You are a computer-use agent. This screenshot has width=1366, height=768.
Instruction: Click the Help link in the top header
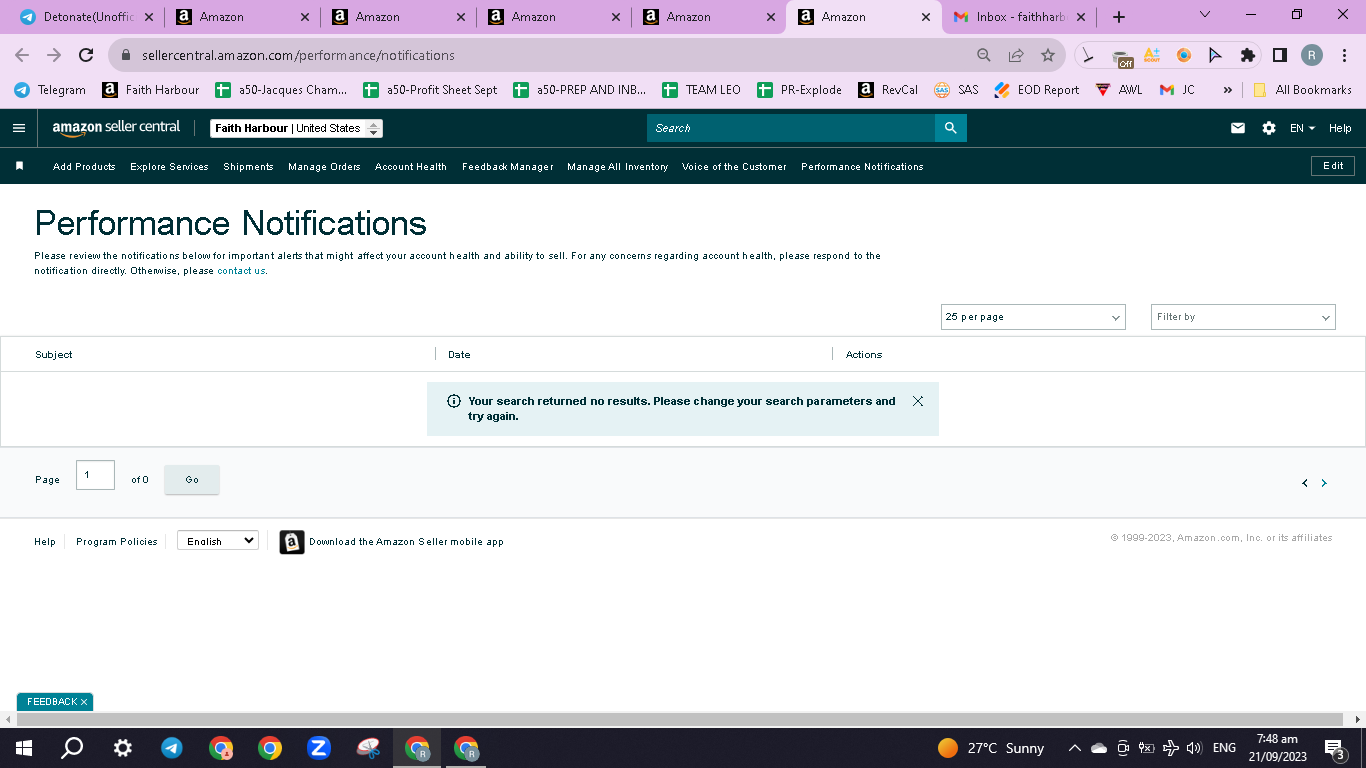[x=1340, y=128]
